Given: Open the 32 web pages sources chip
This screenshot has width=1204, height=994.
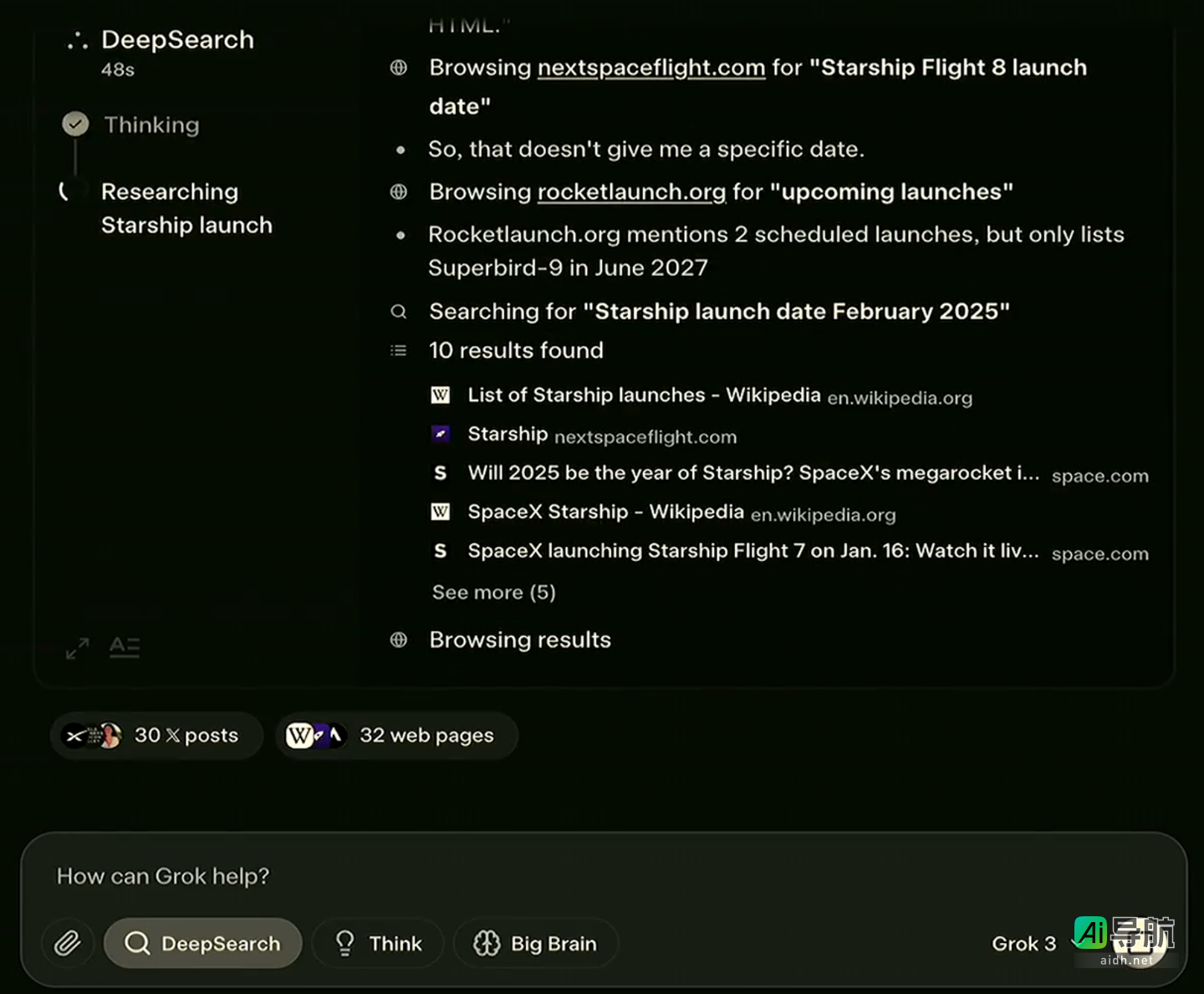Looking at the screenshot, I should click(397, 736).
